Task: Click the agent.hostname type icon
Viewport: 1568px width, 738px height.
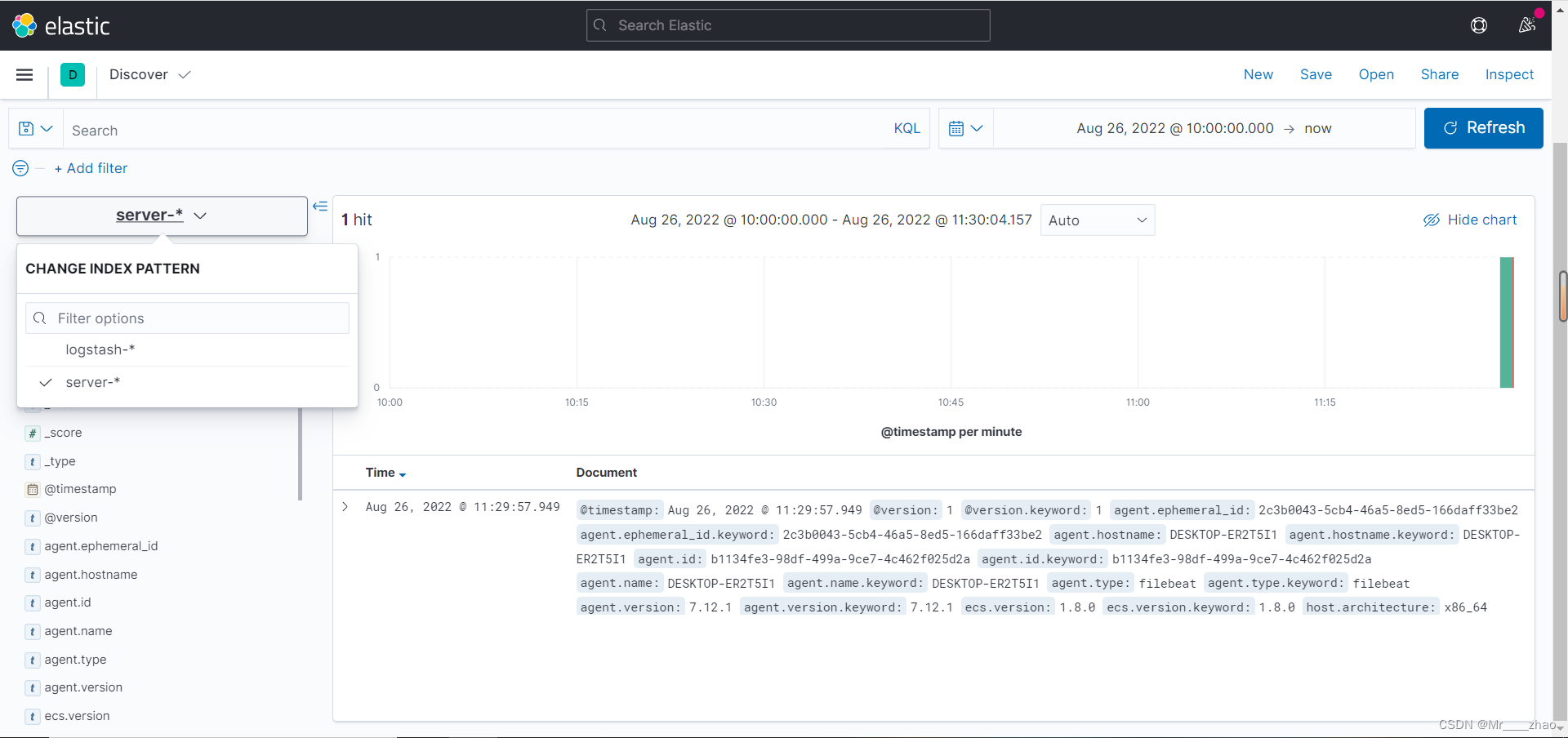Action: (x=33, y=576)
